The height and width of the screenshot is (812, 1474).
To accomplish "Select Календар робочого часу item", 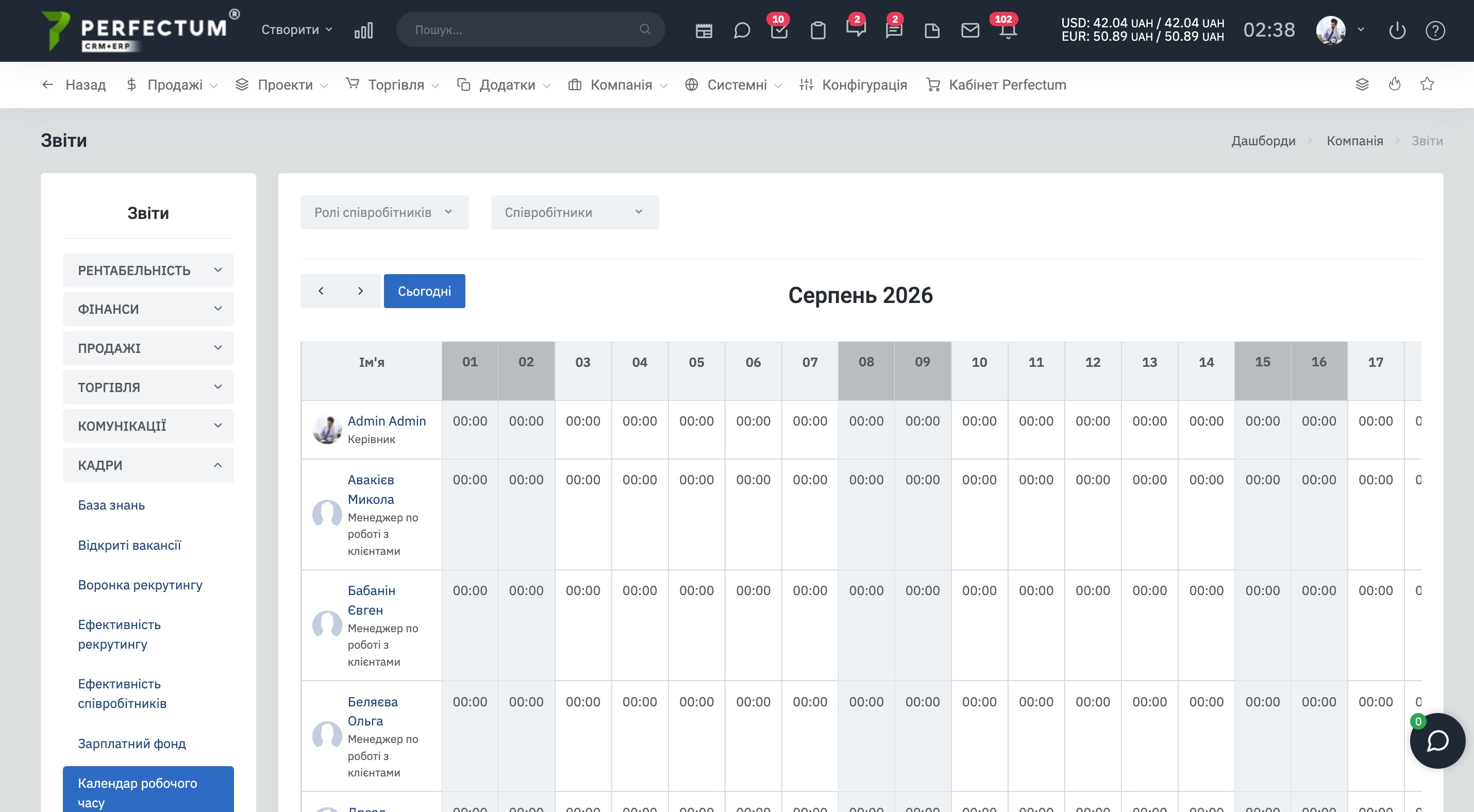I will point(148,789).
